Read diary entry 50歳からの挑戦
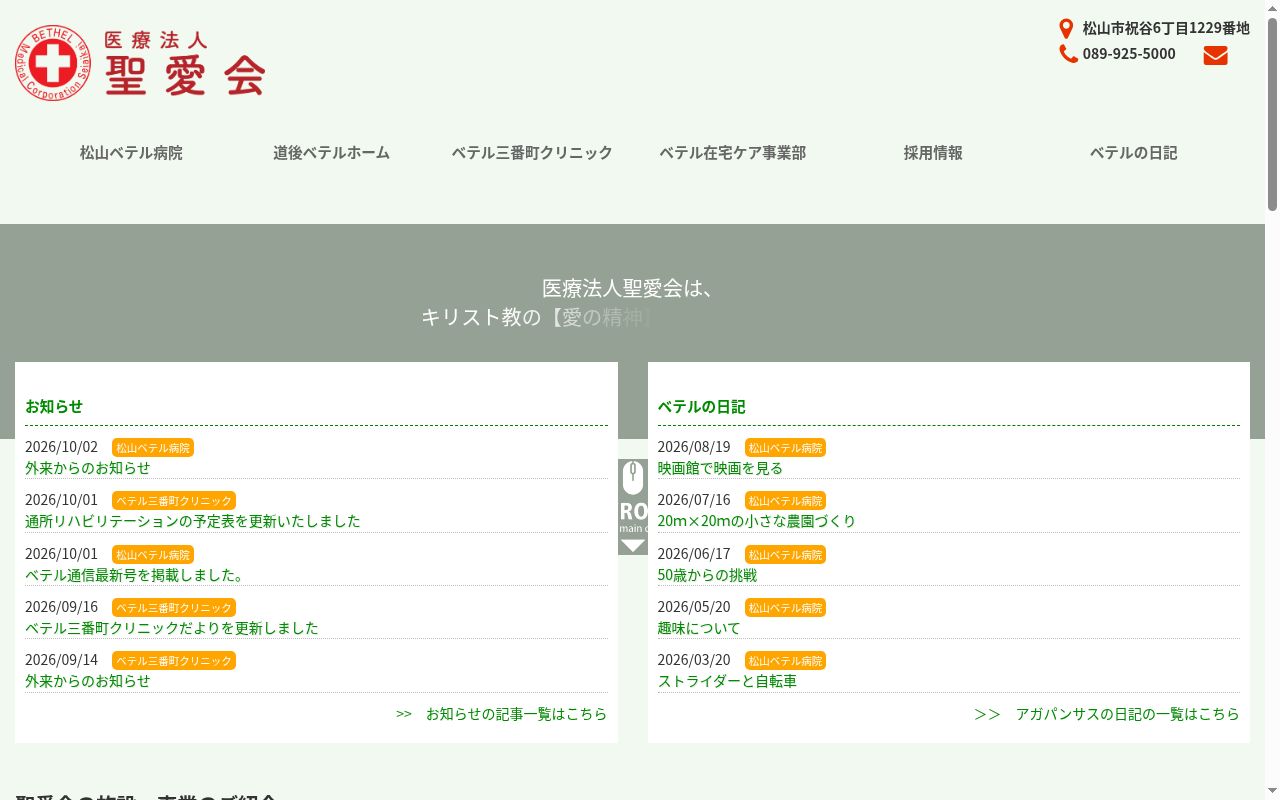 pos(707,575)
